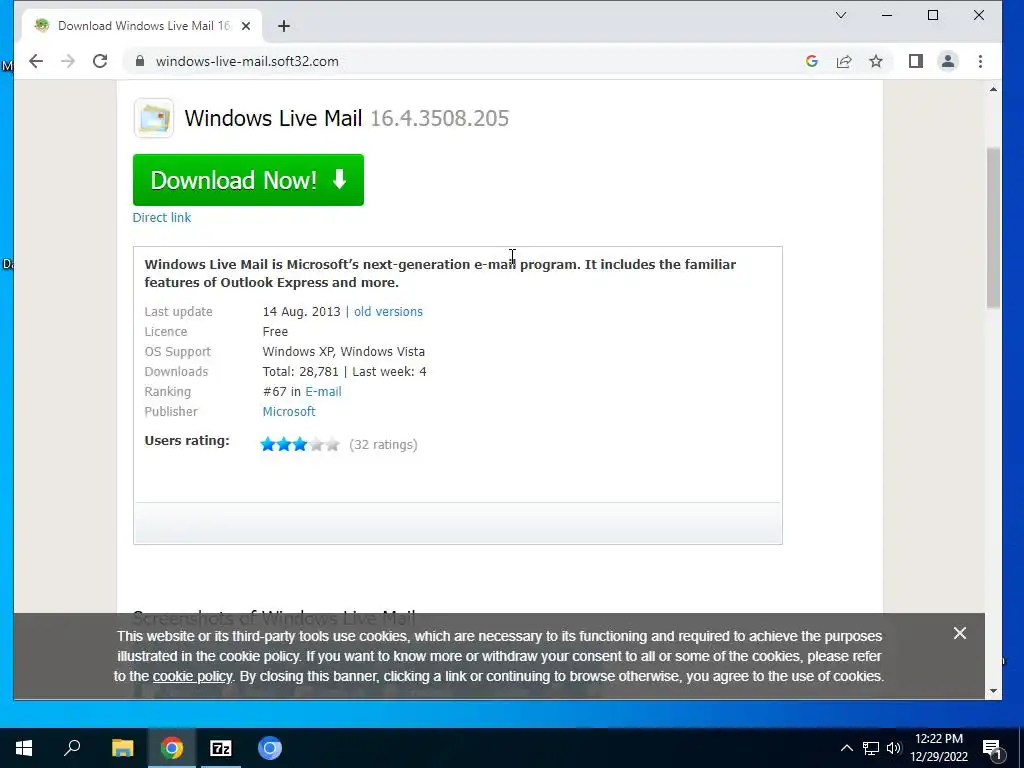The width and height of the screenshot is (1024, 768).
Task: Open 7-Zip from the taskbar
Action: 221,748
